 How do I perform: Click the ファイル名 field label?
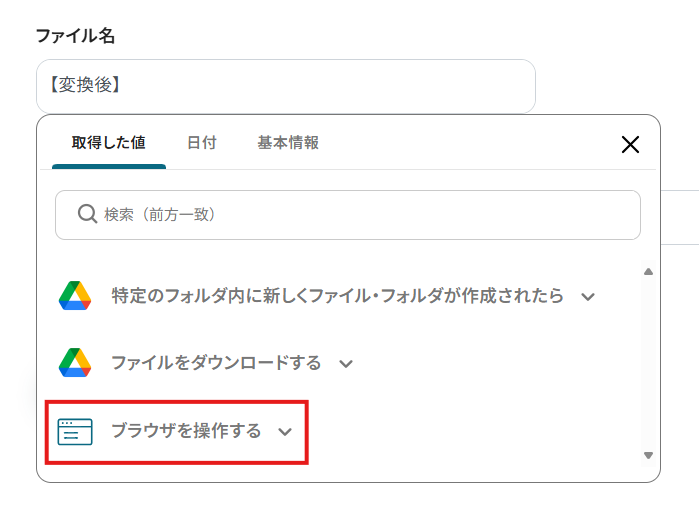(75, 36)
